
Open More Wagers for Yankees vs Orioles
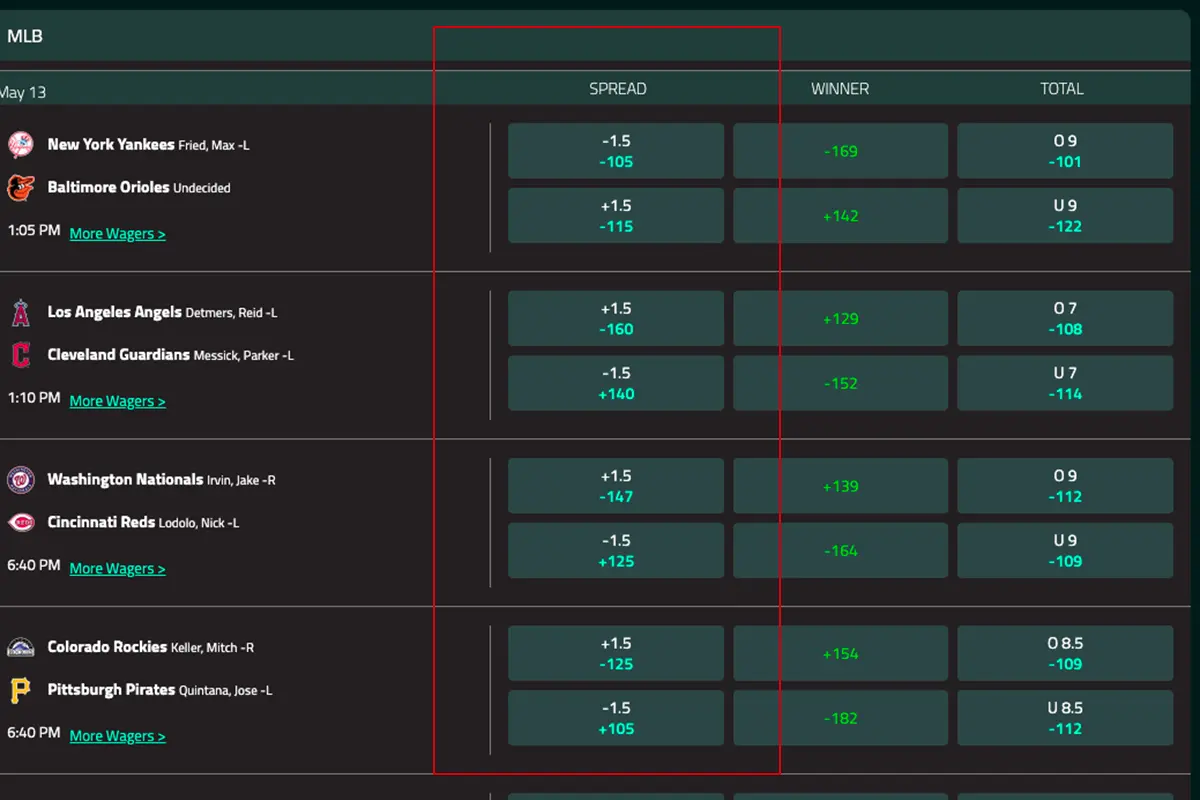click(117, 233)
